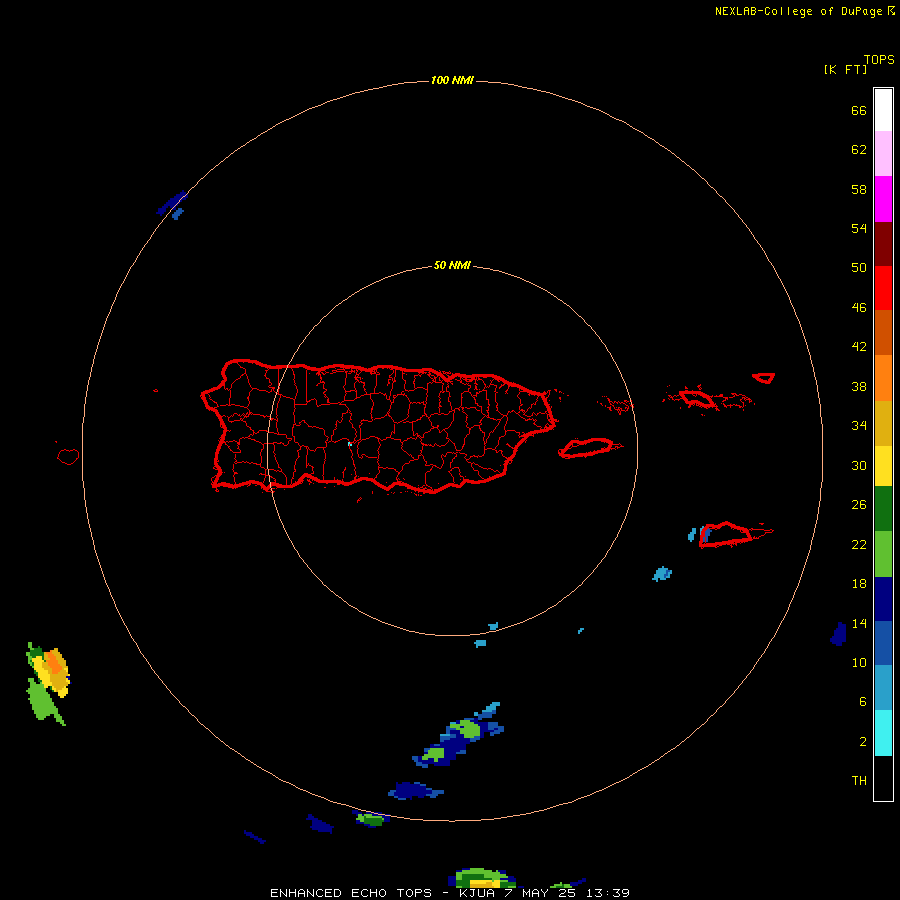This screenshot has width=900, height=900.
Task: Click the medium blue 18 kft legend swatch
Action: (883, 643)
